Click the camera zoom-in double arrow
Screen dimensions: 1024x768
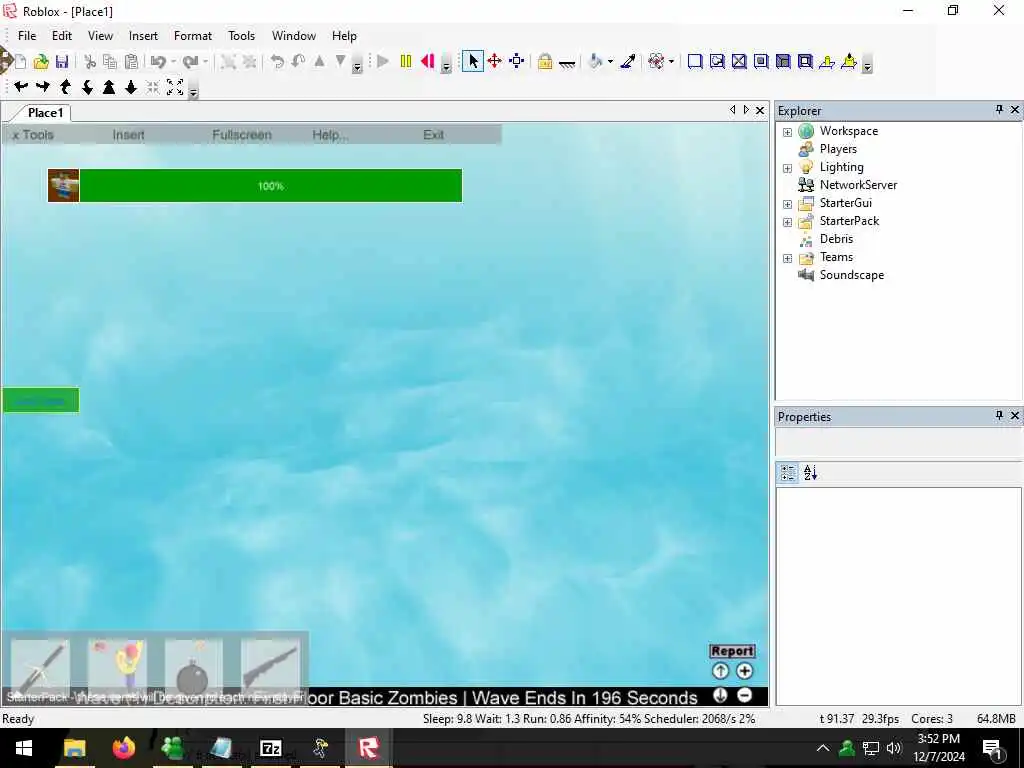pos(109,87)
